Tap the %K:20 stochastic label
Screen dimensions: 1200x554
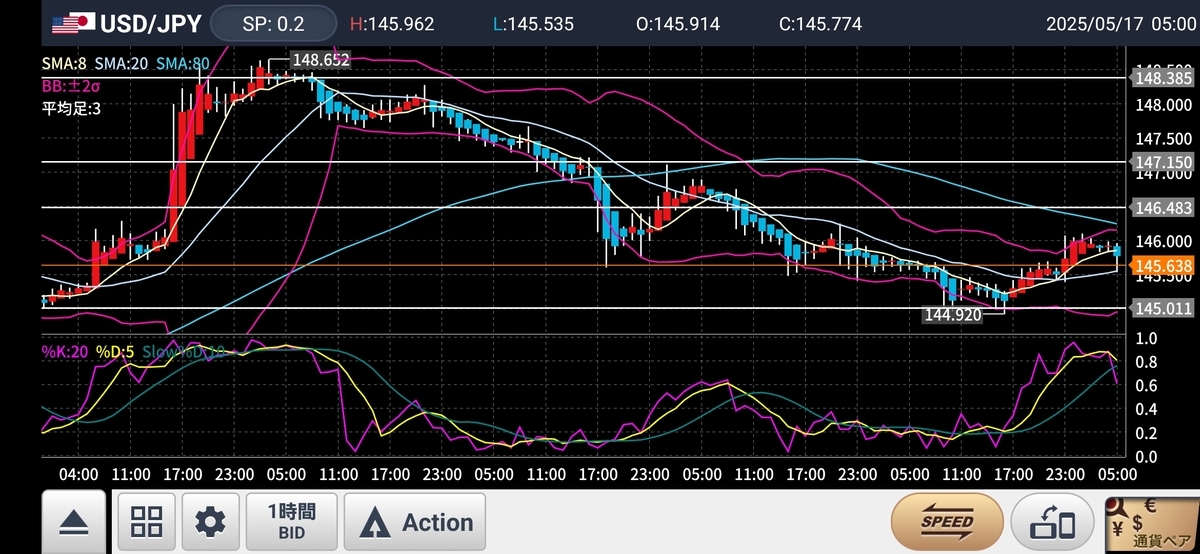pos(64,351)
